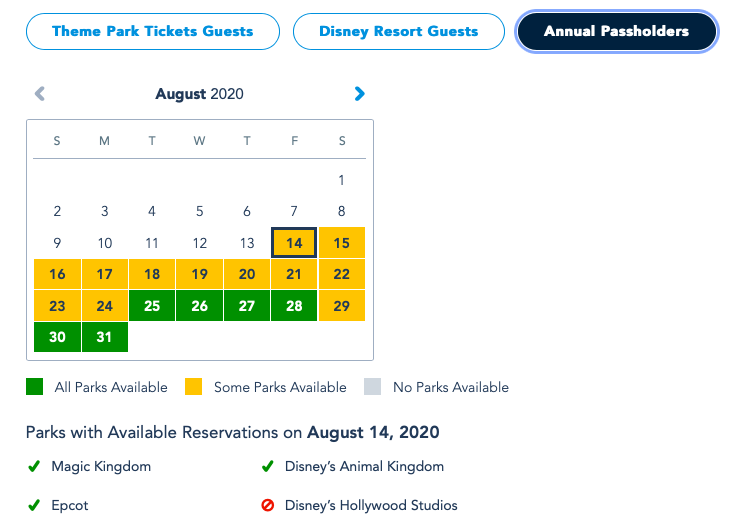Screen dimensions: 732x530
Task: Switch to Disney Resort Guests tab
Action: click(x=398, y=32)
